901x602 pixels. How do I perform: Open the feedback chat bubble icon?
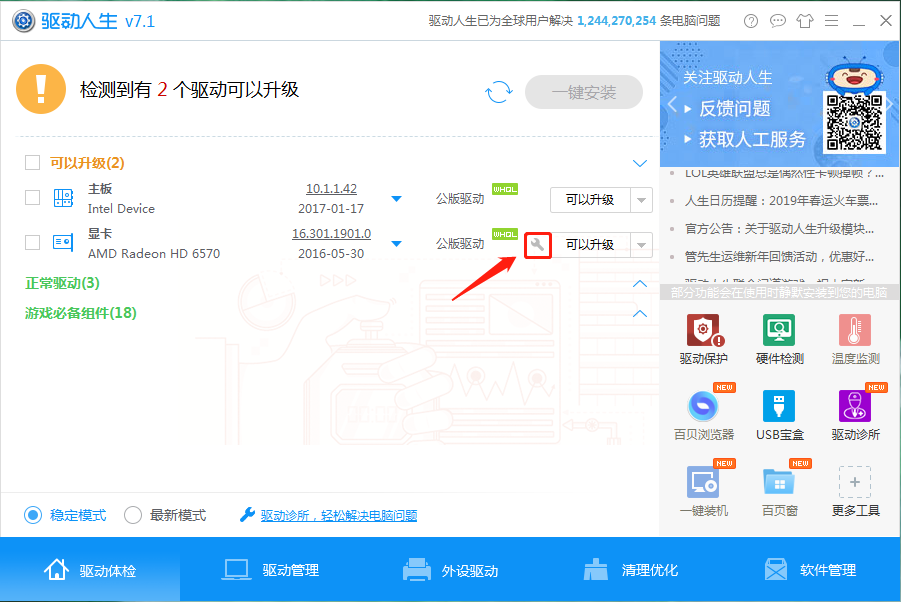tap(777, 21)
